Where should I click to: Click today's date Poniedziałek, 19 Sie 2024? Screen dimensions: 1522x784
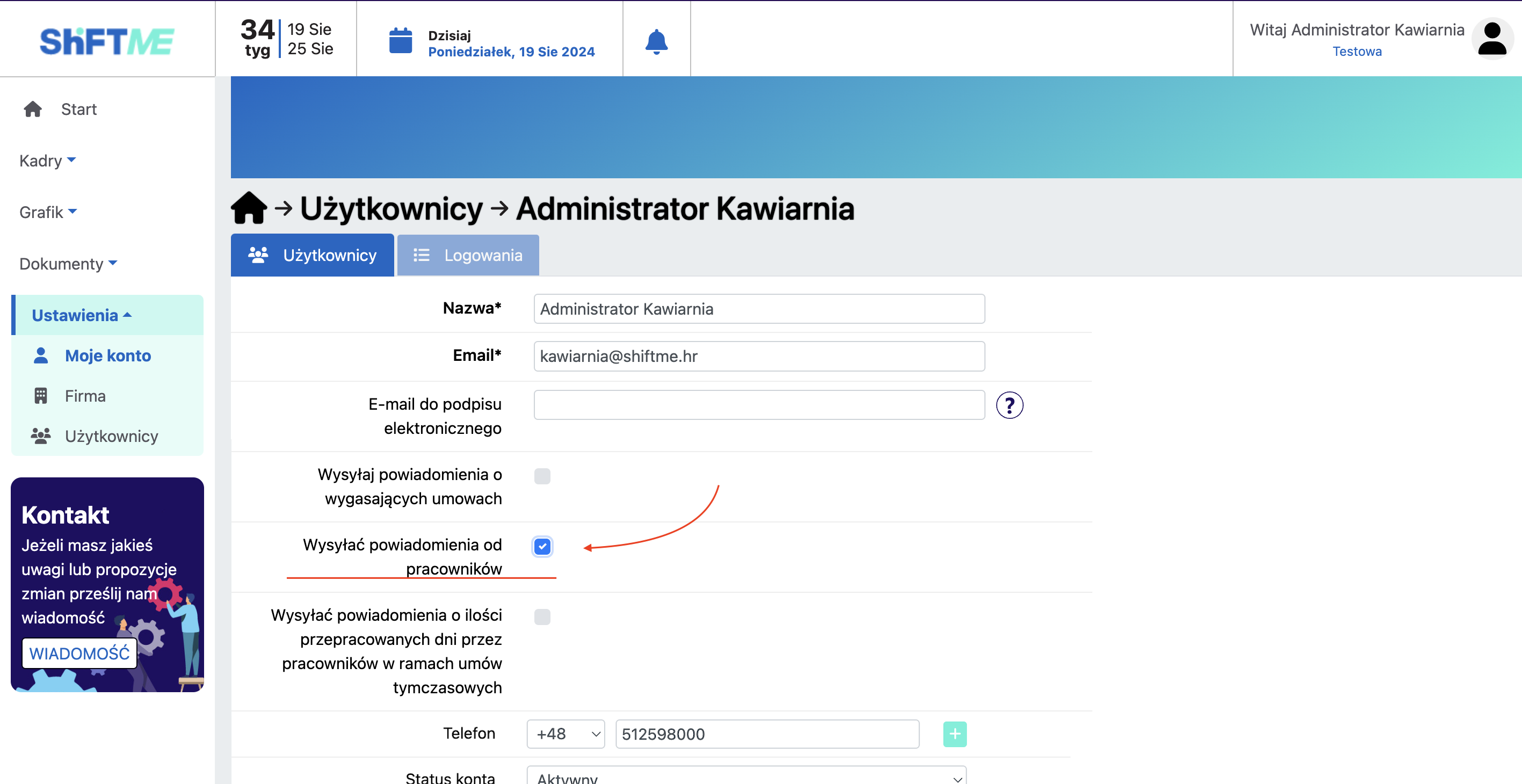coord(511,52)
